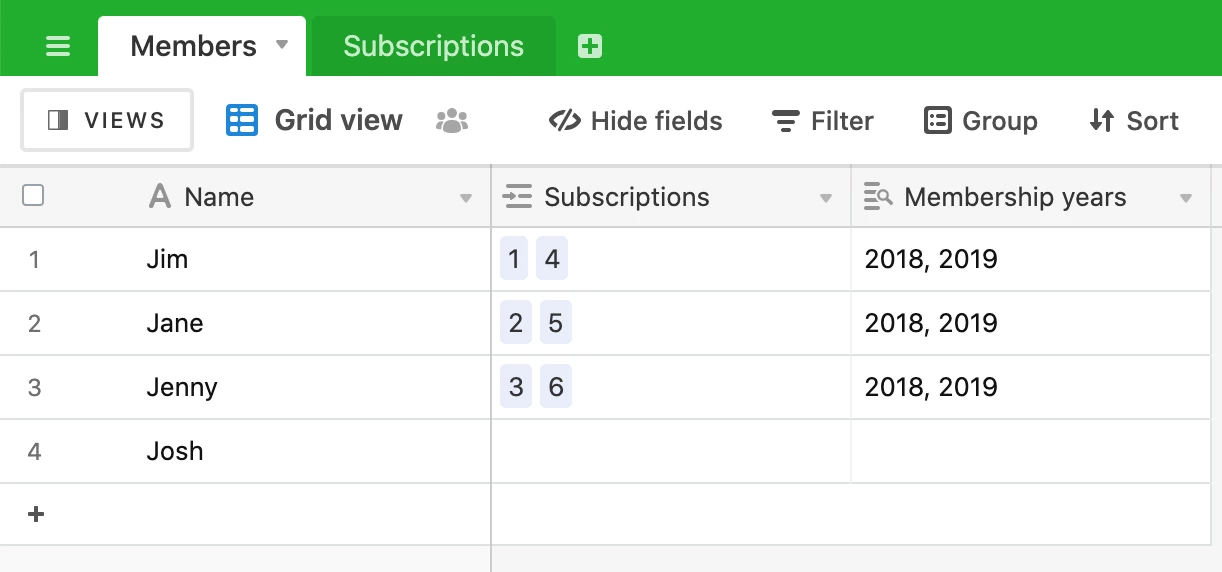This screenshot has height=572, width=1222.
Task: Switch to the Subscriptions table tab
Action: pyautogui.click(x=433, y=46)
